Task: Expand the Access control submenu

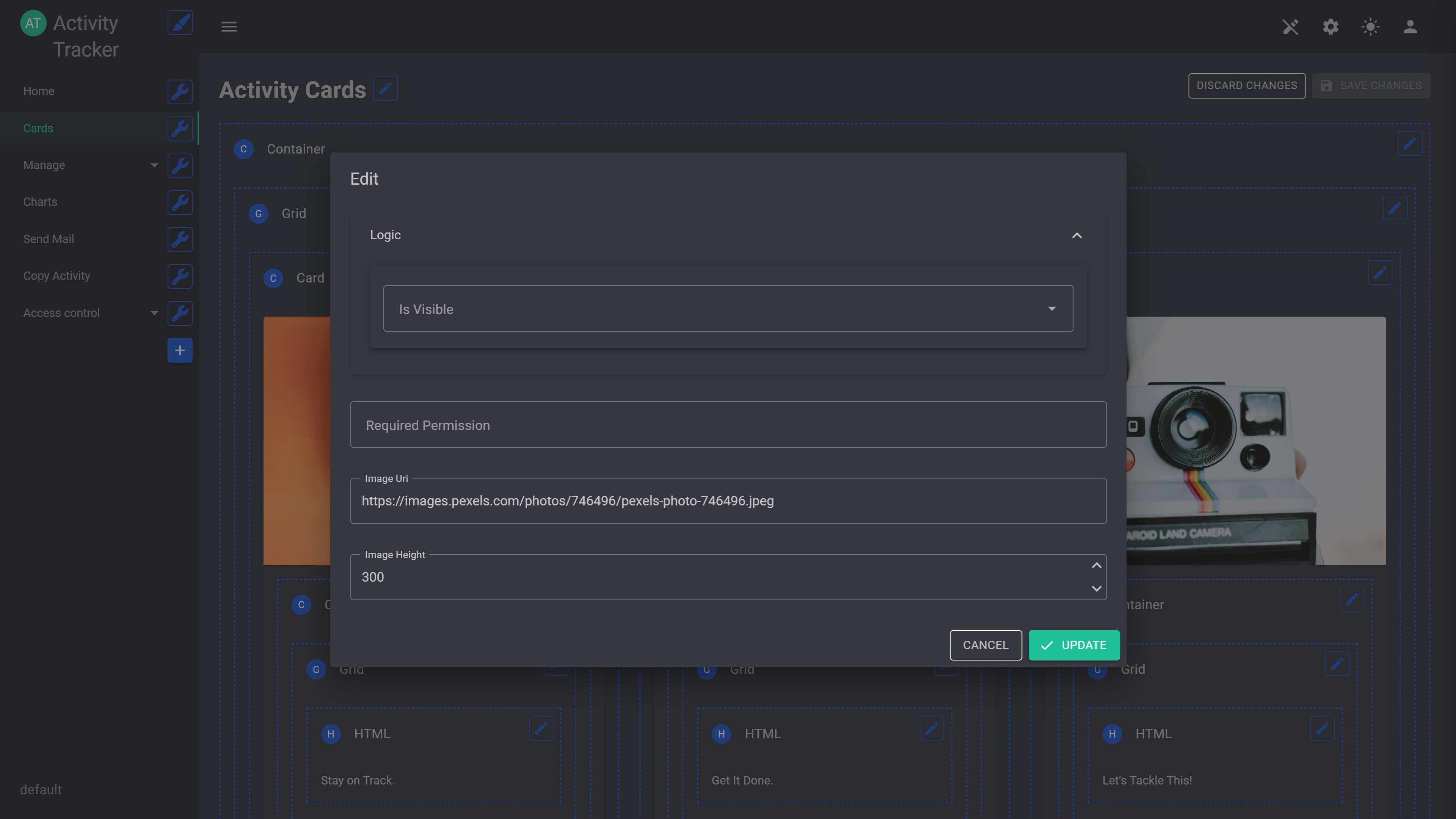Action: click(154, 313)
